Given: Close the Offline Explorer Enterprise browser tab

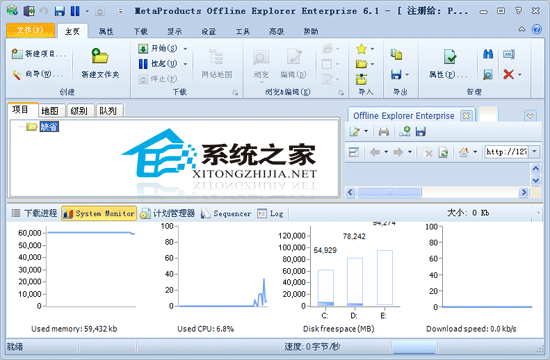Looking at the screenshot, I should [x=466, y=115].
